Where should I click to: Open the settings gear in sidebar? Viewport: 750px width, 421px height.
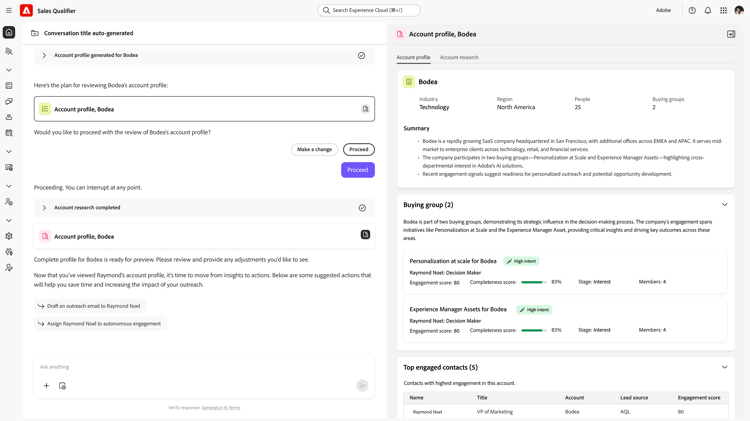(9, 236)
